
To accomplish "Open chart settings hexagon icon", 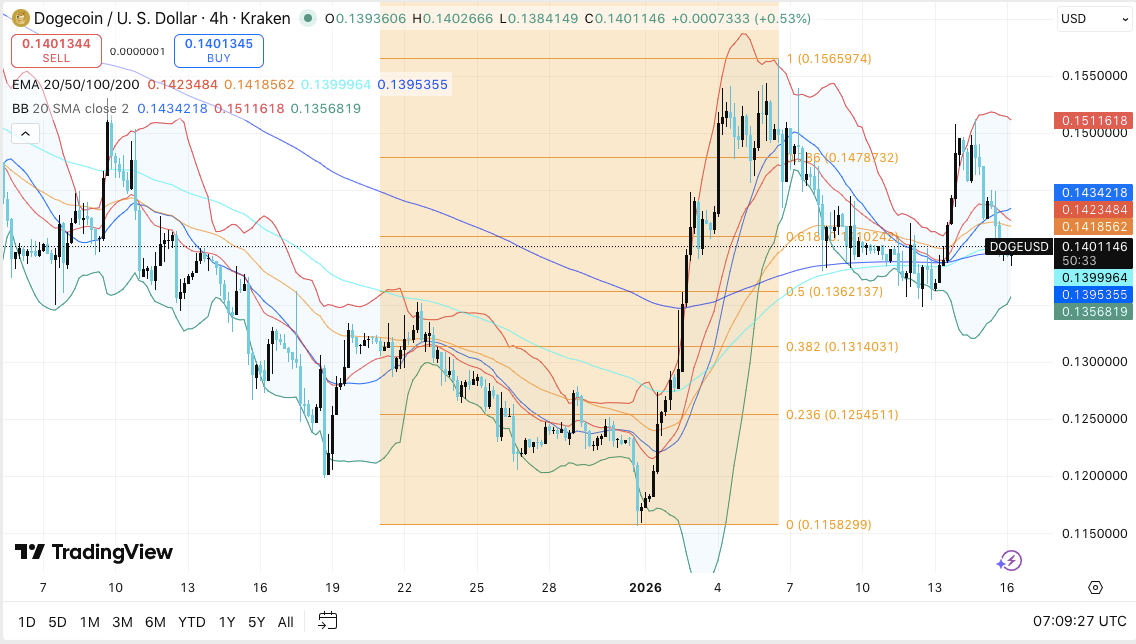I will click(1095, 587).
